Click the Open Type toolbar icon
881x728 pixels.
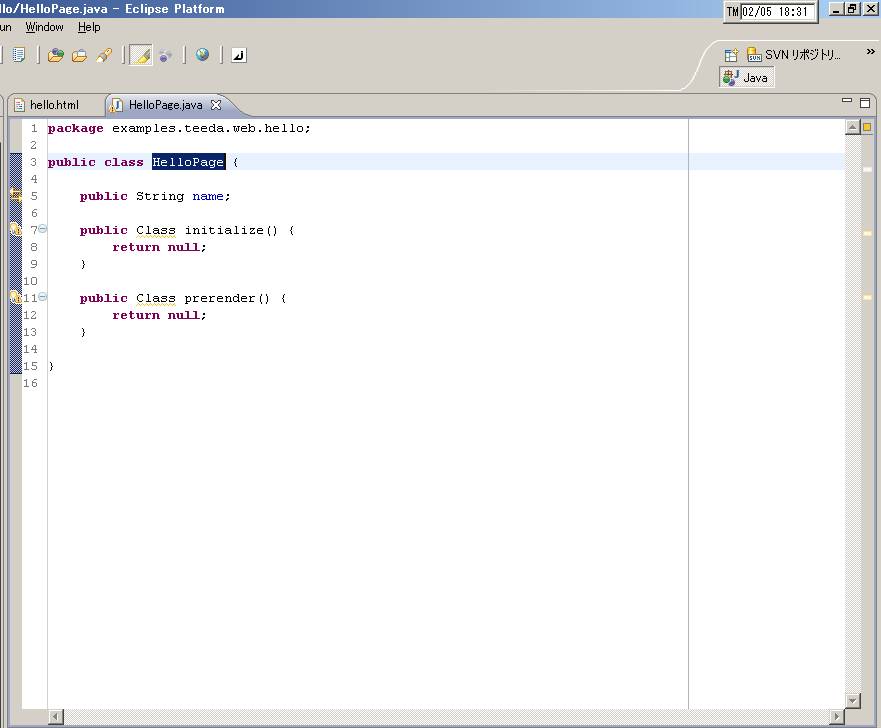tap(56, 56)
